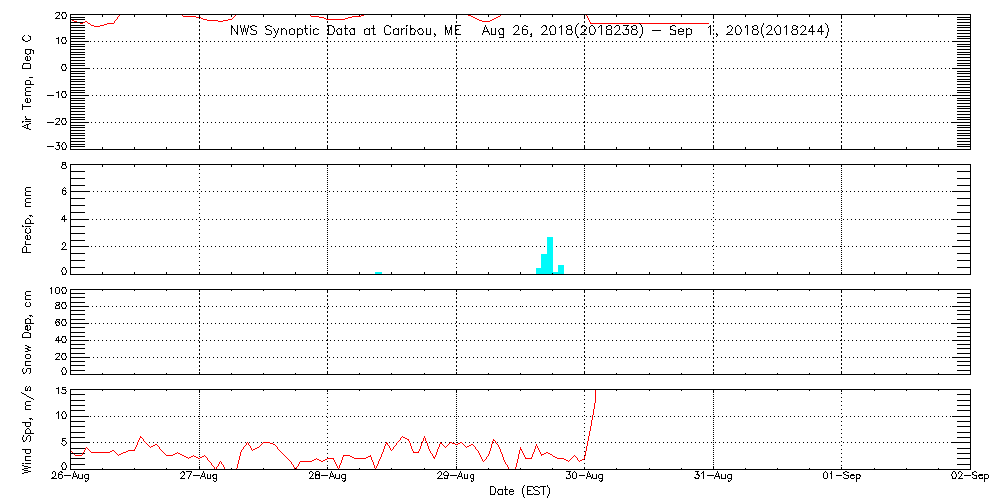Select the 30-Aug date tick label
The image size is (1000, 500).
point(585,477)
